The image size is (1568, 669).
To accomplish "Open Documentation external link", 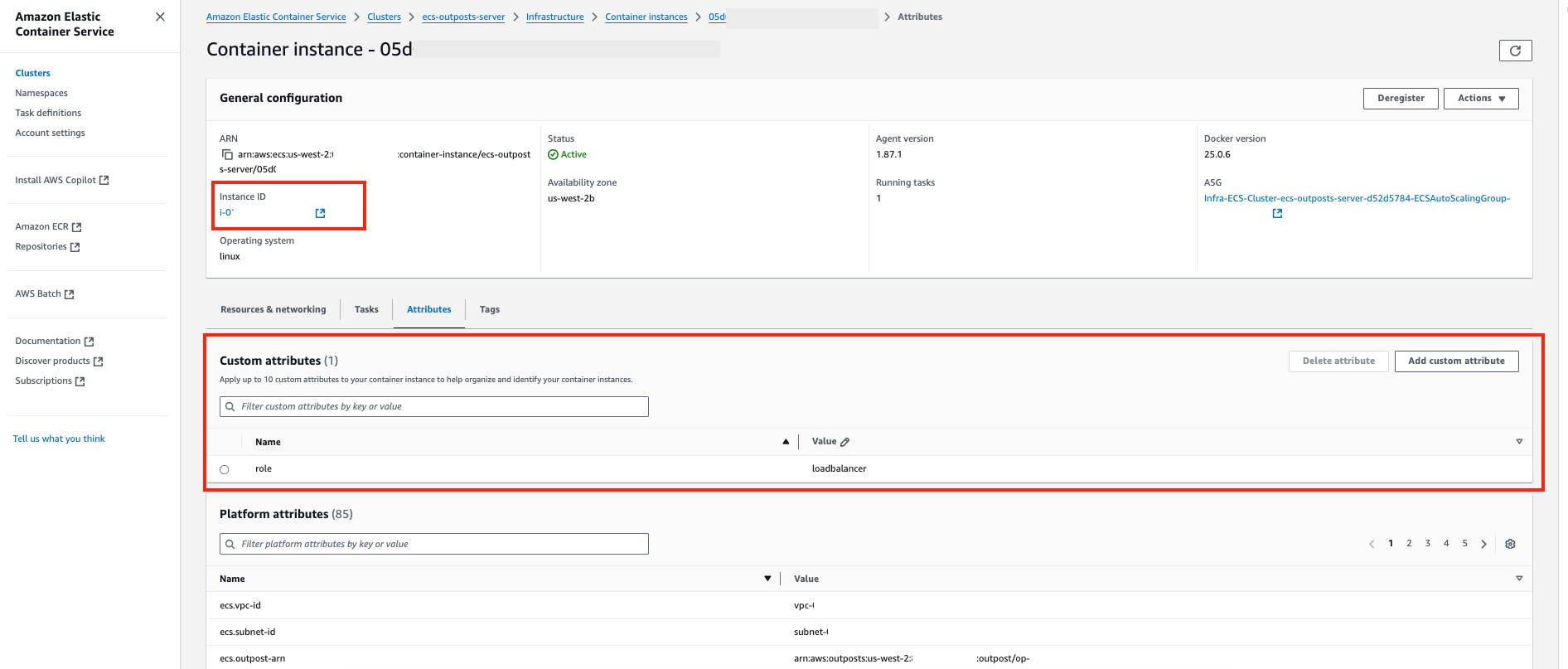I will tap(55, 341).
